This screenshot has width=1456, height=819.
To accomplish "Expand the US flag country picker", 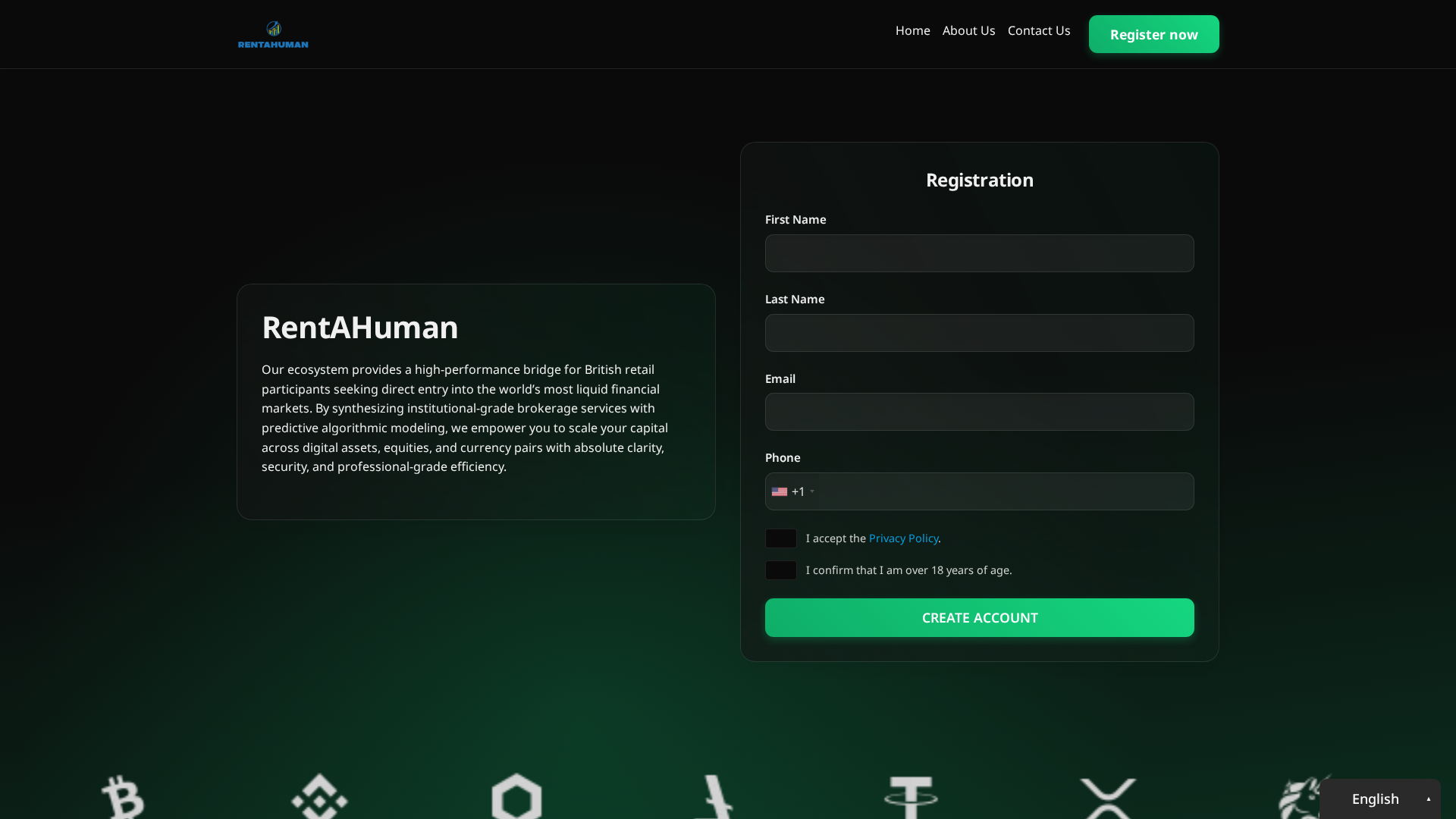I will click(780, 491).
